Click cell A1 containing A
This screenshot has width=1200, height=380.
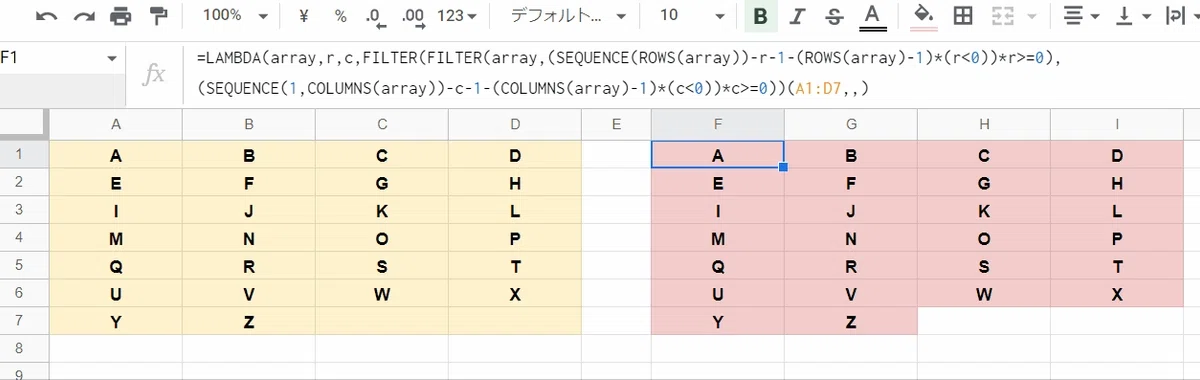tap(116, 155)
